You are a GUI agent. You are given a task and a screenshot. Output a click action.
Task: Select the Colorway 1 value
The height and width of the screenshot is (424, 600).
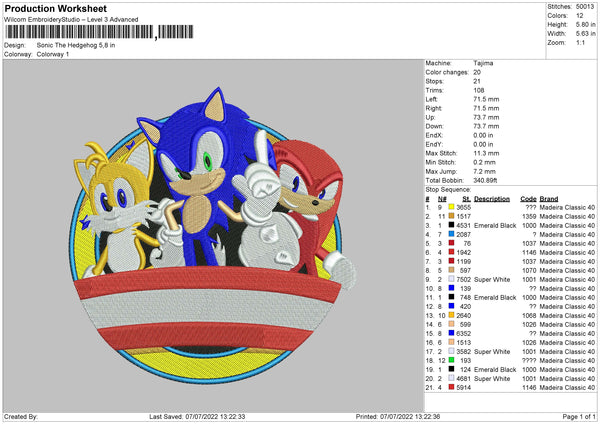pos(53,54)
